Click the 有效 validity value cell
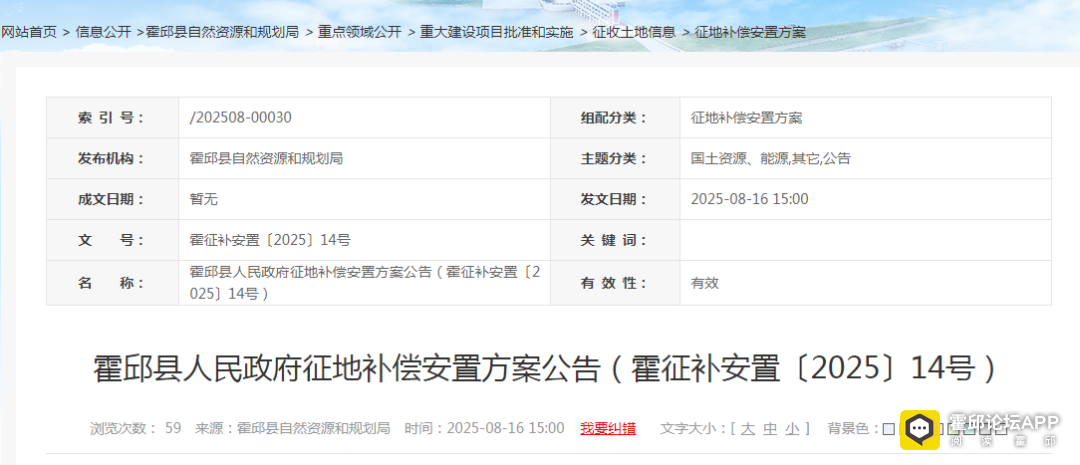Image resolution: width=1080 pixels, height=465 pixels. pos(705,283)
